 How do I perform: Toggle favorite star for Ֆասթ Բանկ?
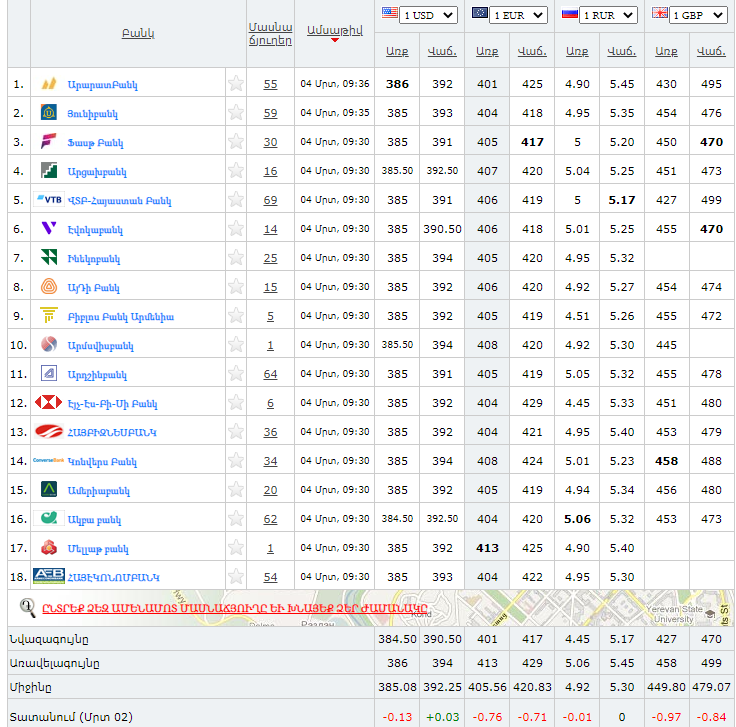point(236,141)
